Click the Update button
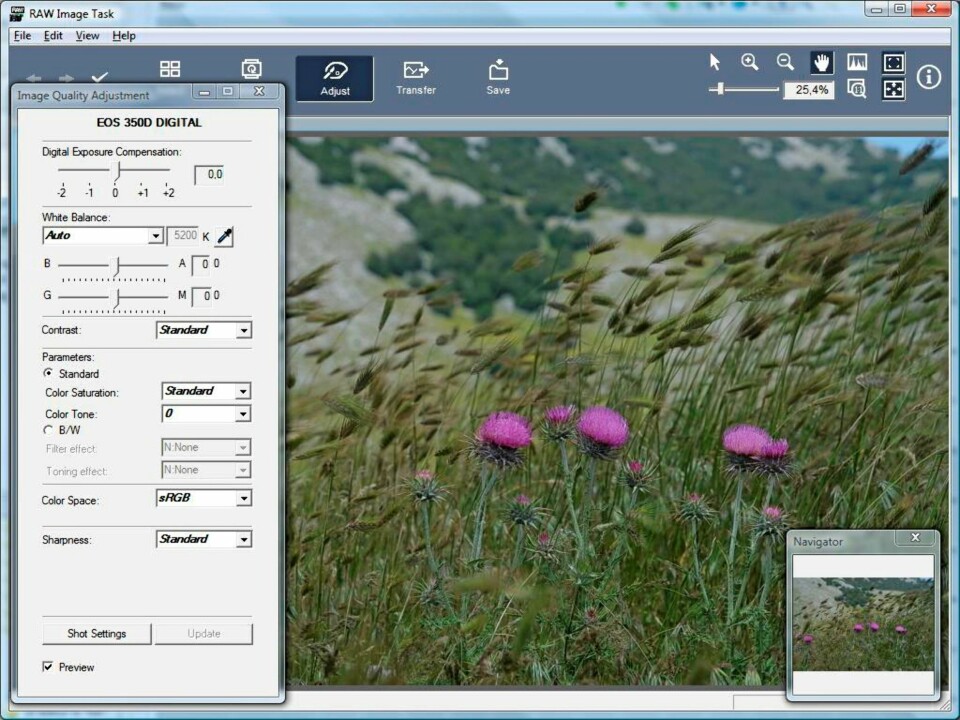 click(204, 634)
